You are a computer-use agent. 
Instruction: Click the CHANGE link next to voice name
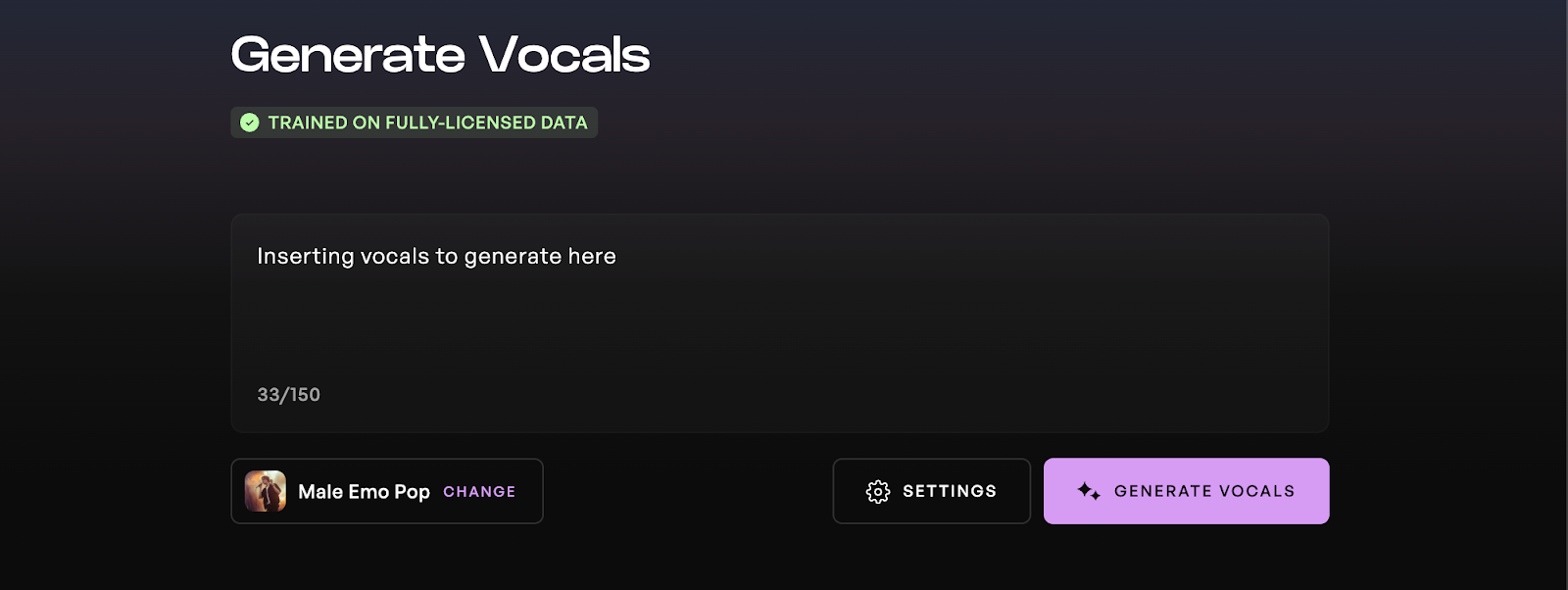coord(478,491)
